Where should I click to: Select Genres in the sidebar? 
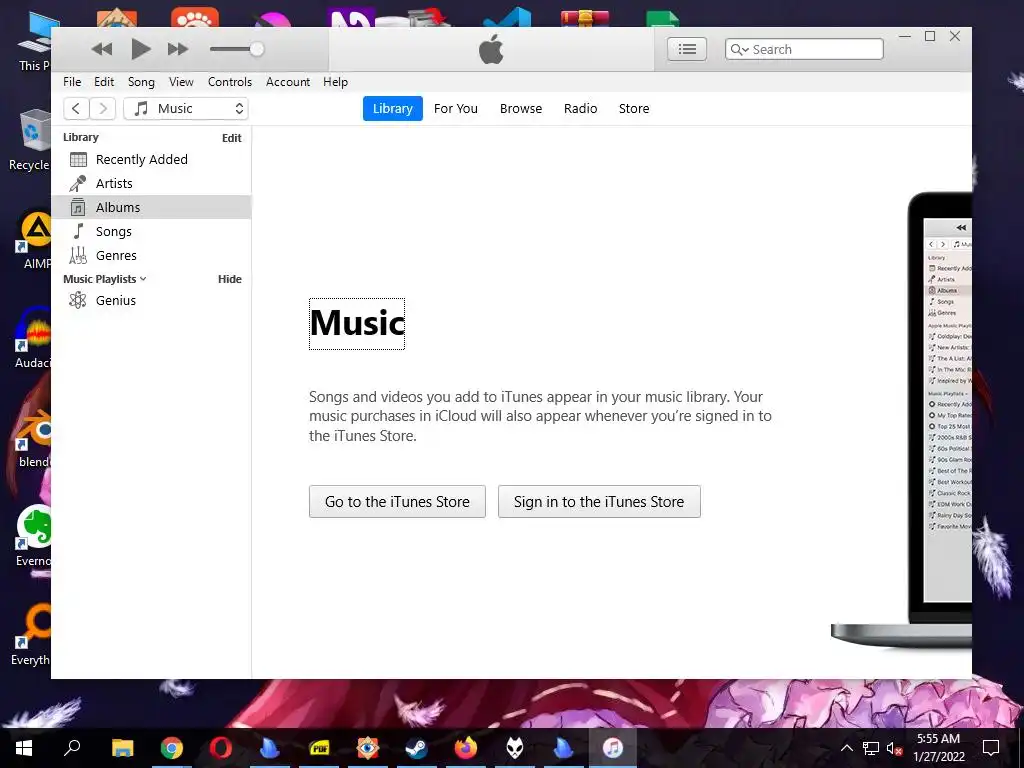pos(151,255)
